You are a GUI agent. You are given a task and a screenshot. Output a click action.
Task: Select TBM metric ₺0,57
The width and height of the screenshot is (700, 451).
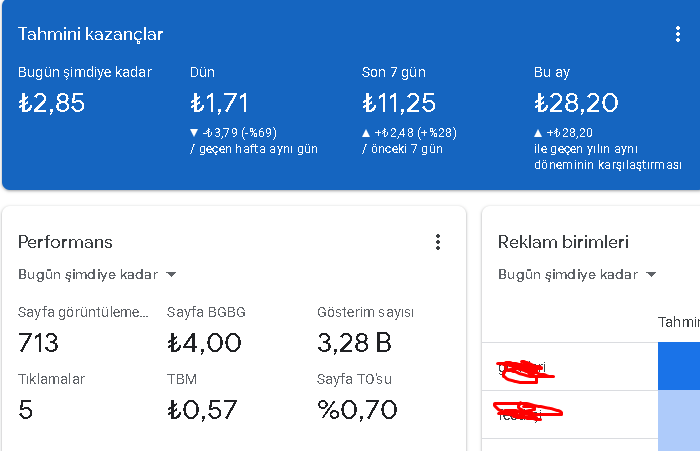point(202,409)
